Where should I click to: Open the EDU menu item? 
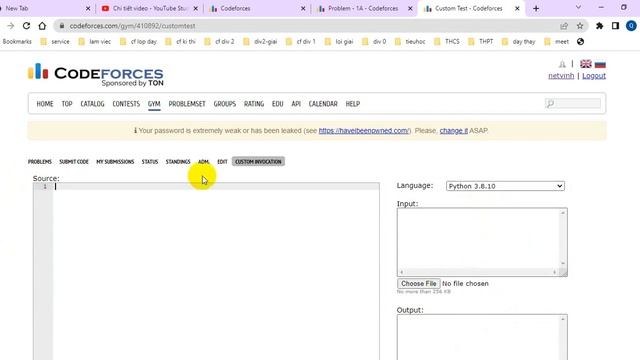pos(278,104)
